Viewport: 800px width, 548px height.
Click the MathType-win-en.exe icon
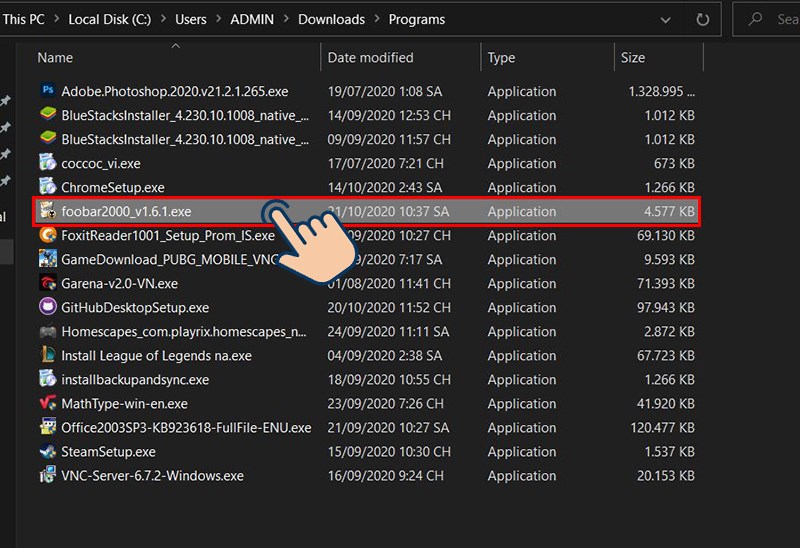pyautogui.click(x=48, y=403)
